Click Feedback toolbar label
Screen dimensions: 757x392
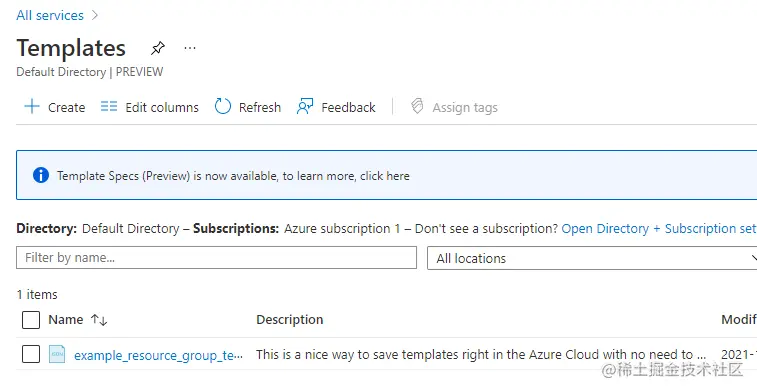coord(348,107)
